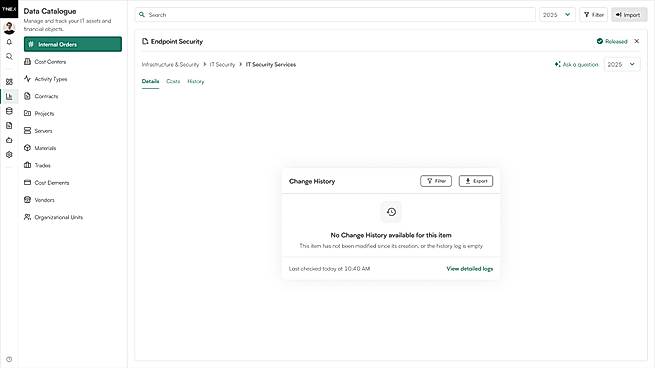Select the bar chart icon in rail
This screenshot has height=368, width=655.
9,96
